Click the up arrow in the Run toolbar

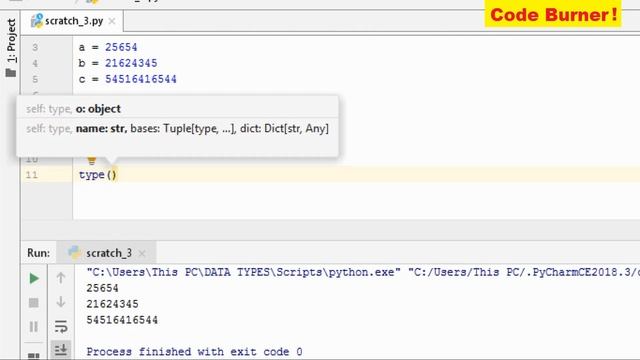[61, 278]
